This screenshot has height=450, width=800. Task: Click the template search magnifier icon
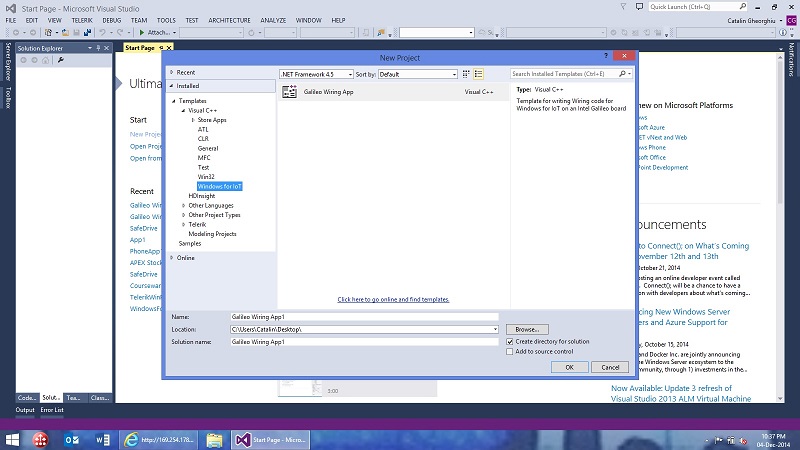click(622, 74)
